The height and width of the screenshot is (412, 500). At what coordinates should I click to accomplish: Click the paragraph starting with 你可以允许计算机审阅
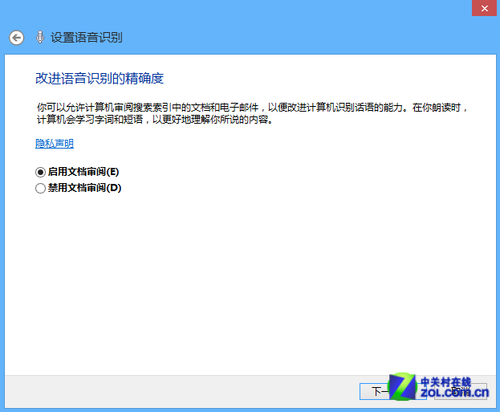(252, 113)
